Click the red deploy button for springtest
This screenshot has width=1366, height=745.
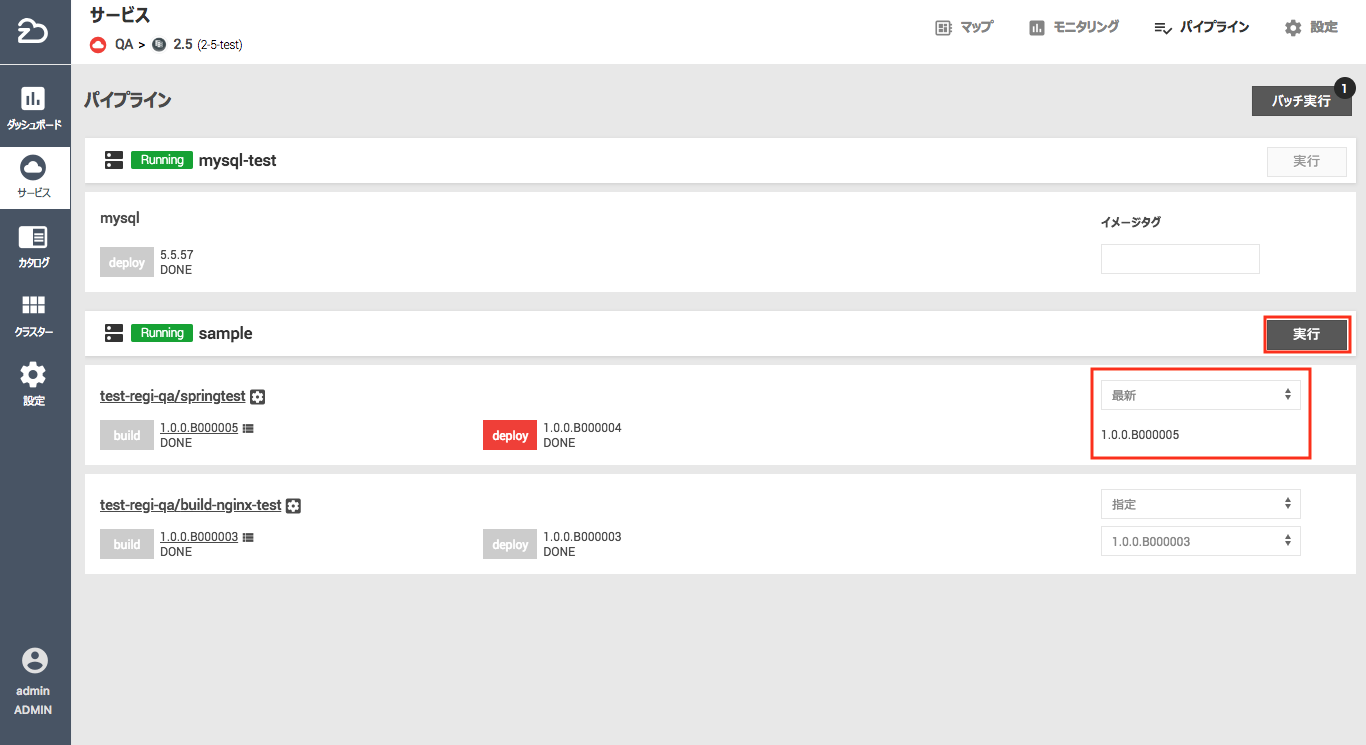click(510, 435)
